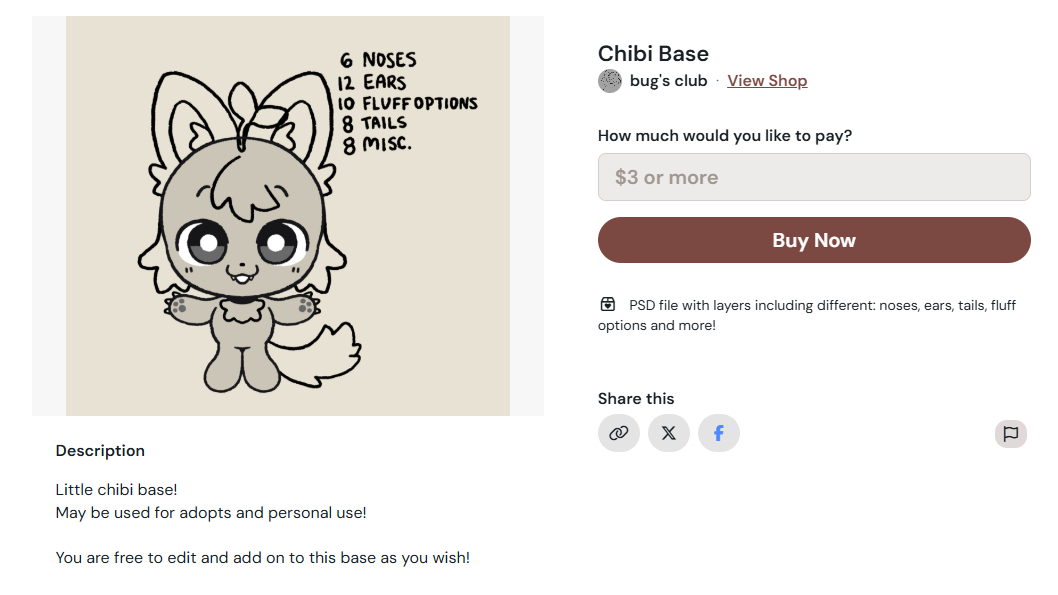Click the 'free to edit' description line

tap(262, 558)
